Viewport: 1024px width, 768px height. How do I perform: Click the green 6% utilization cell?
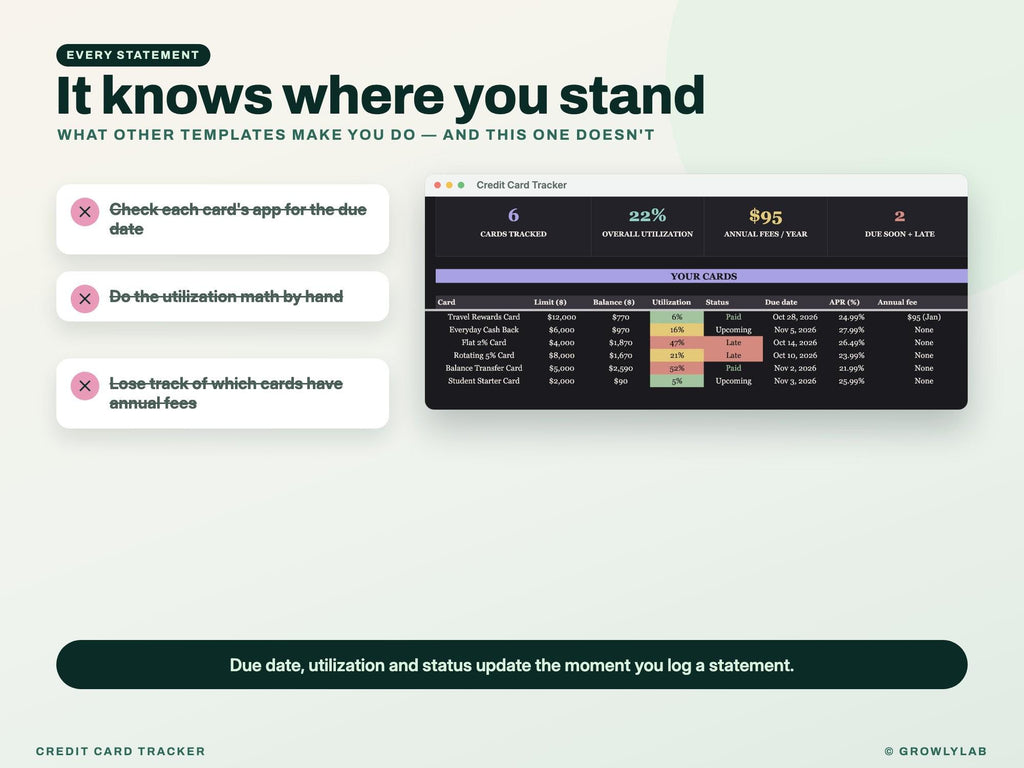click(x=677, y=317)
